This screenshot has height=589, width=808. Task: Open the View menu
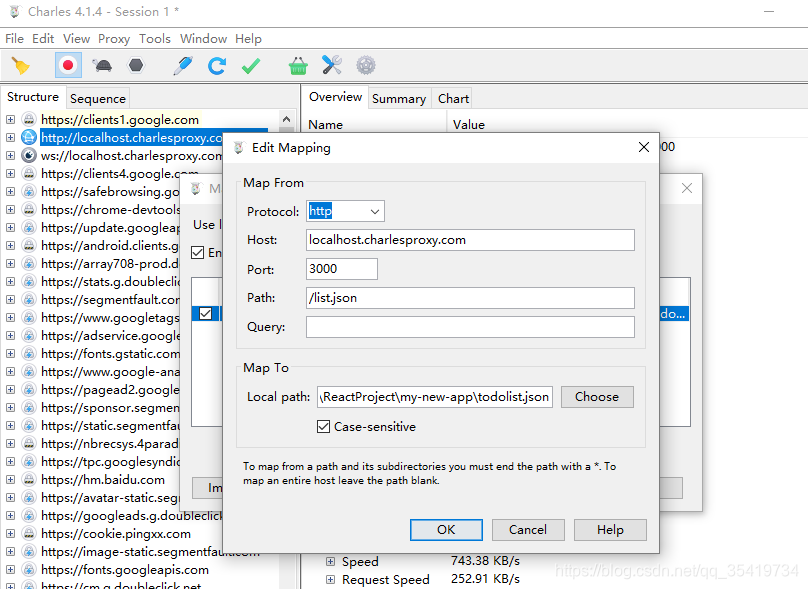point(76,39)
